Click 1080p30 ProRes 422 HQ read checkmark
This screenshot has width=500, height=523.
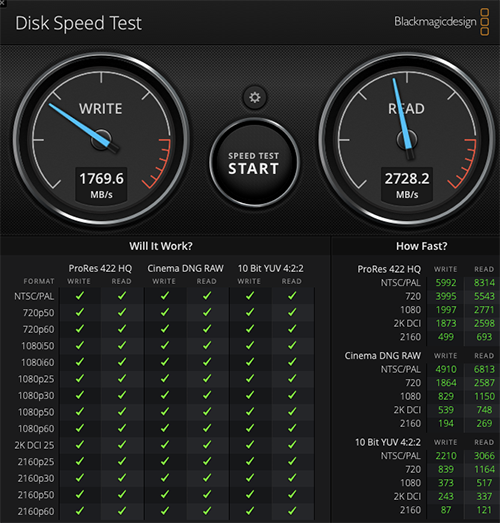point(122,395)
